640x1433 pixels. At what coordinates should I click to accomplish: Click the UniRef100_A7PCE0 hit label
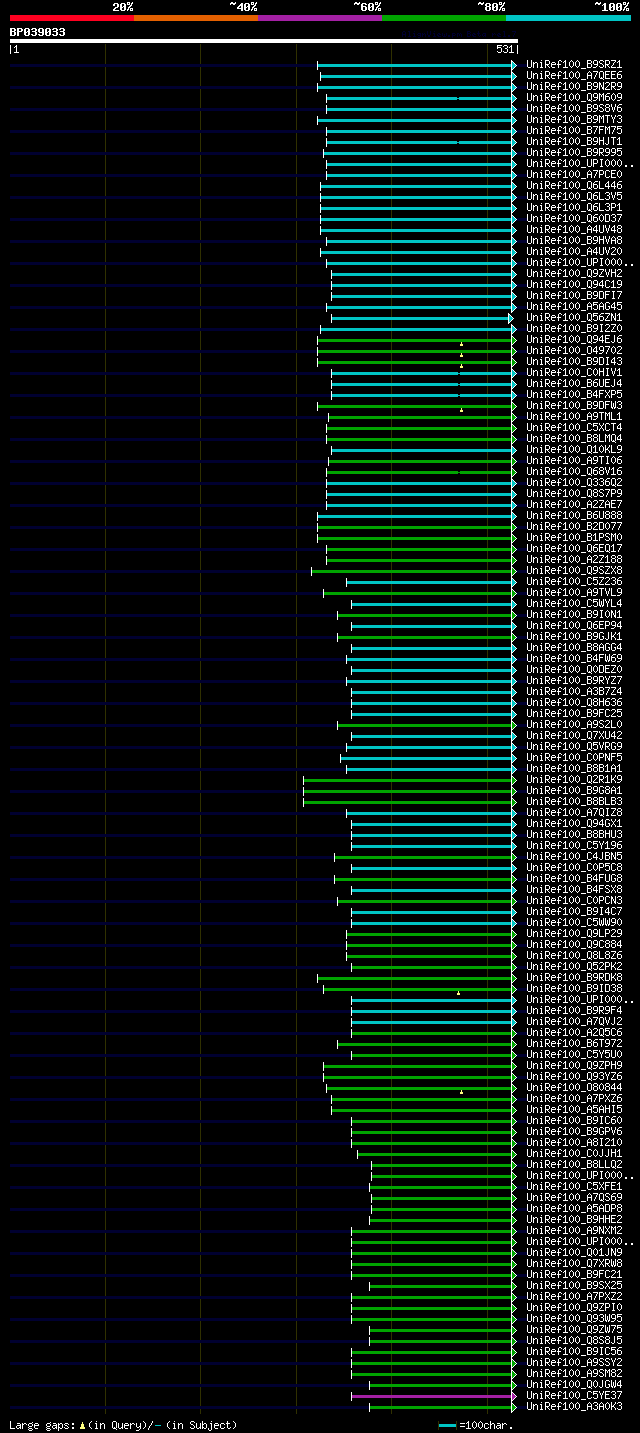574,174
